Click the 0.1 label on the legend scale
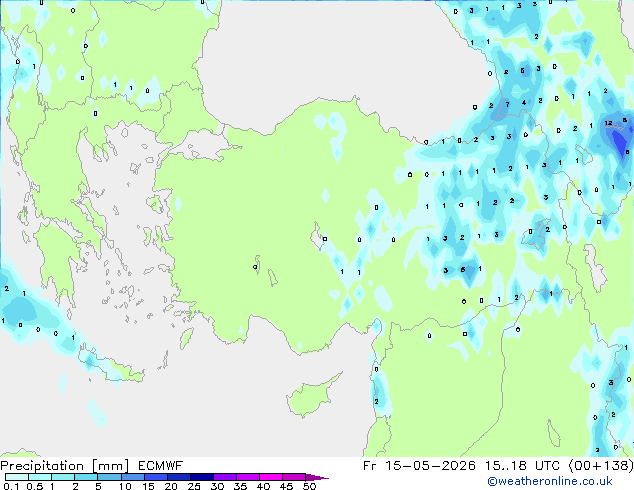 click(11, 486)
